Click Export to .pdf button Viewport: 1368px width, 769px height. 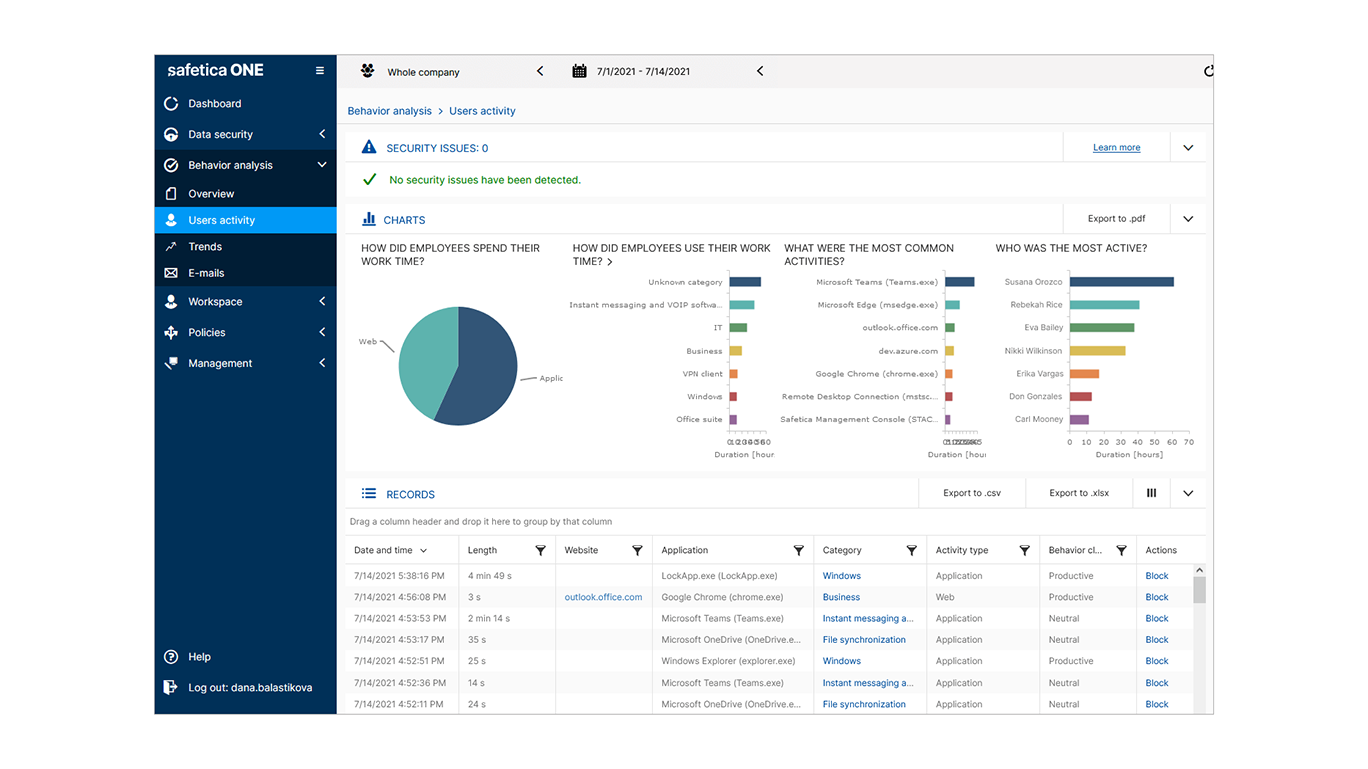(1116, 219)
